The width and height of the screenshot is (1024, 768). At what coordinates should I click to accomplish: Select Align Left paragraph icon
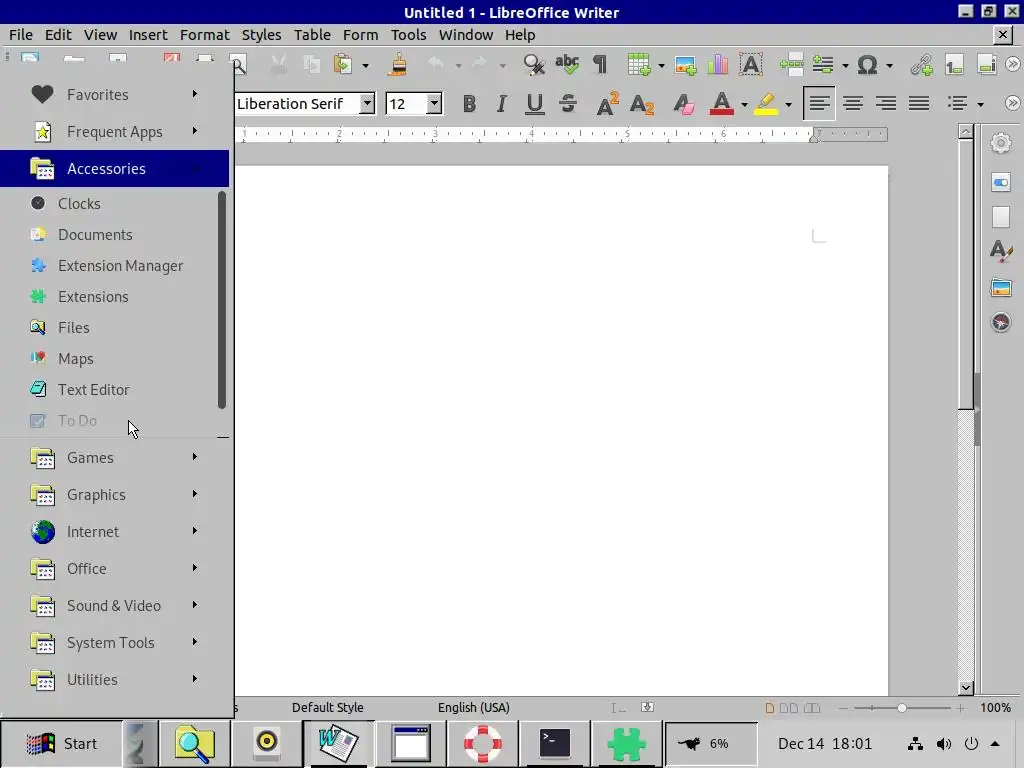point(819,103)
